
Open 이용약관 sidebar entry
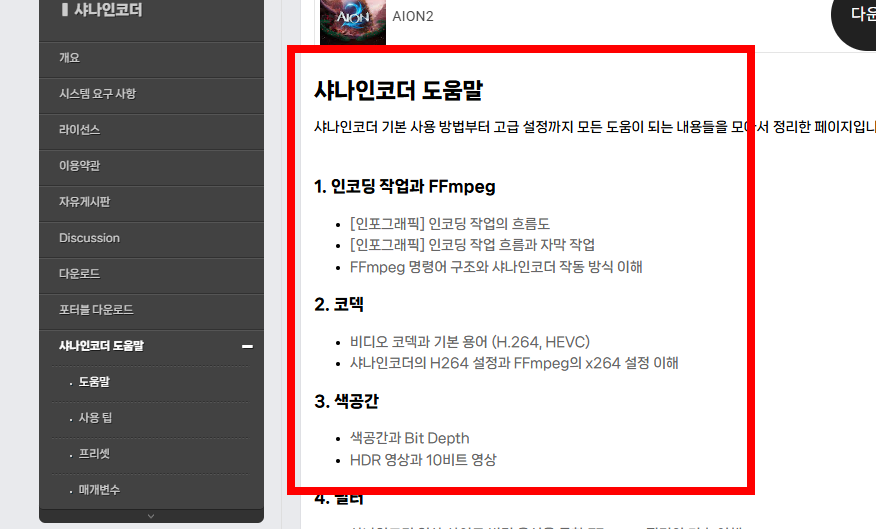[x=151, y=166]
